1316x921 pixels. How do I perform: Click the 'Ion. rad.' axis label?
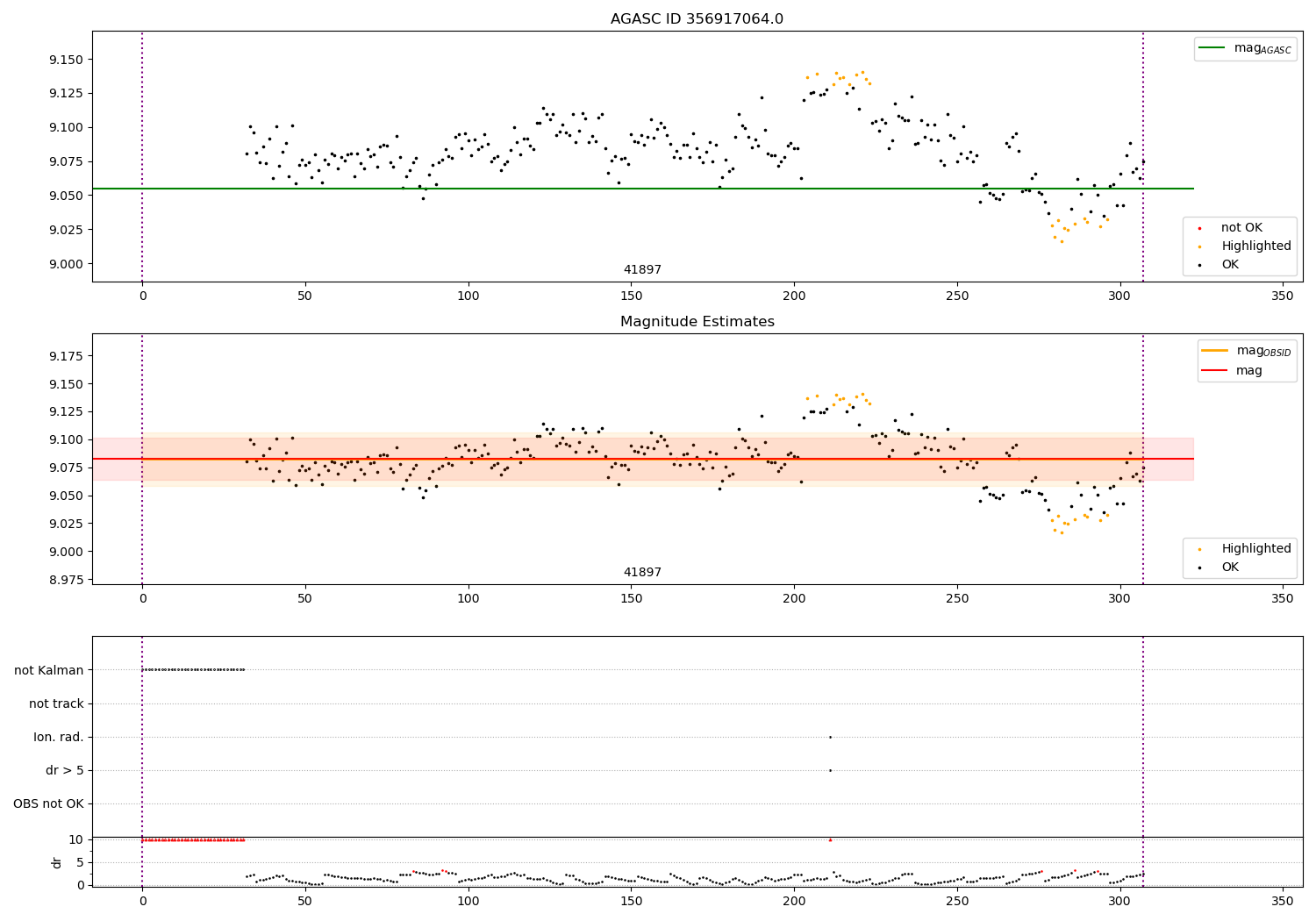click(59, 738)
